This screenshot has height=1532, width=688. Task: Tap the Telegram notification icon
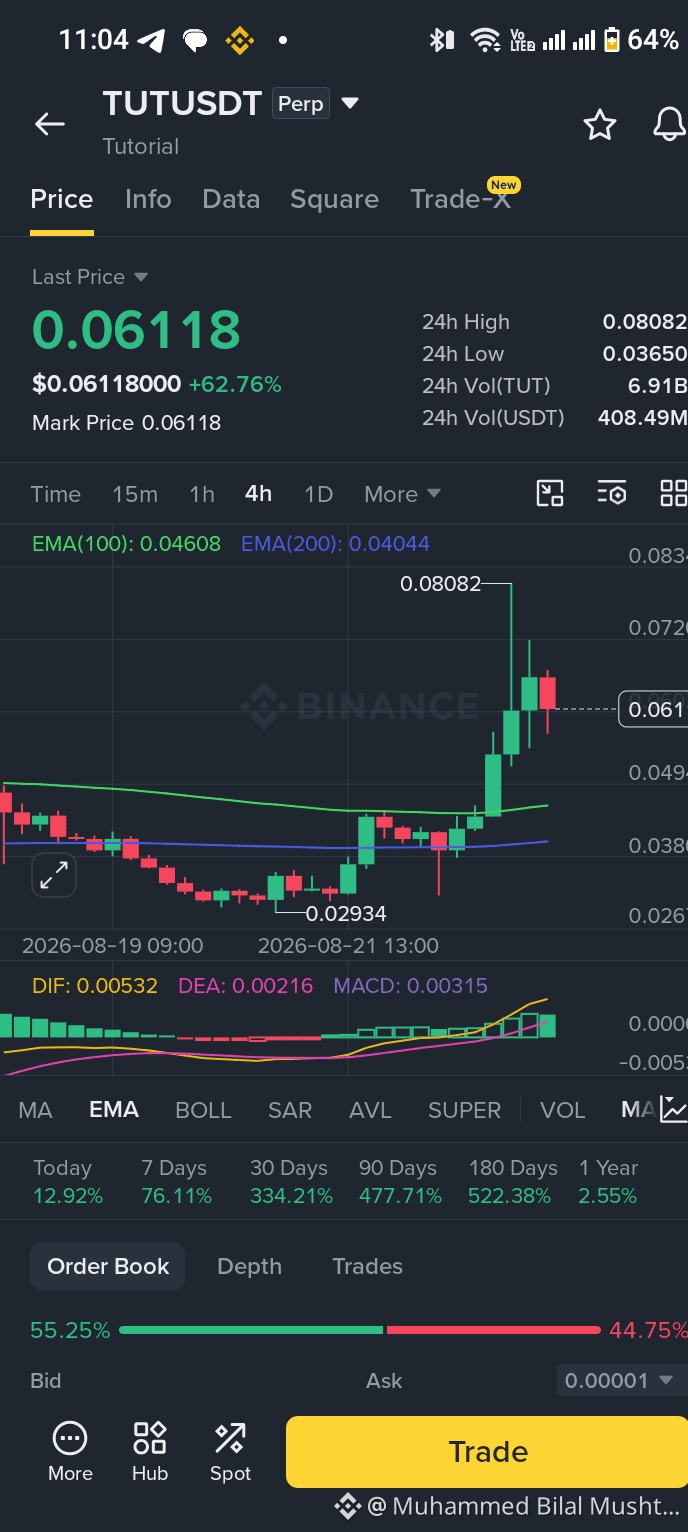tap(151, 40)
